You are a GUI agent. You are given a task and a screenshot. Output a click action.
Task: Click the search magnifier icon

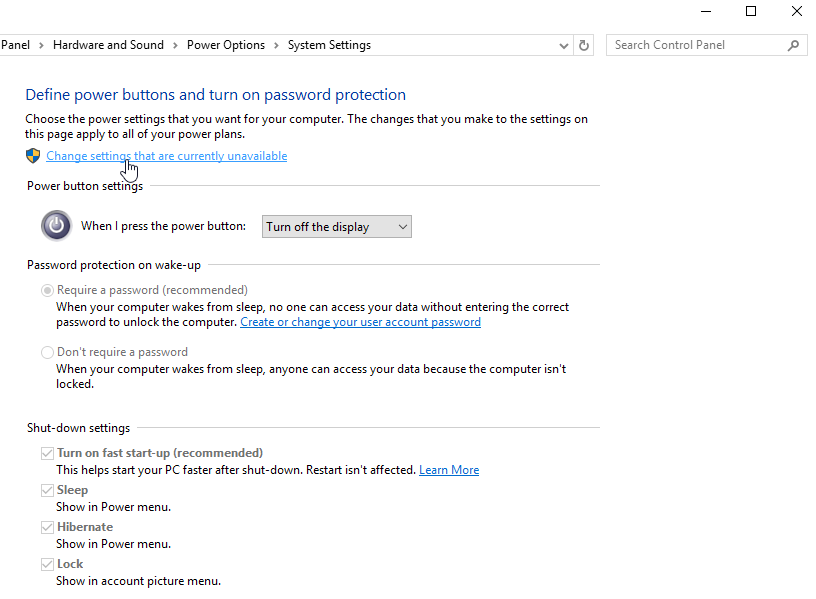794,45
